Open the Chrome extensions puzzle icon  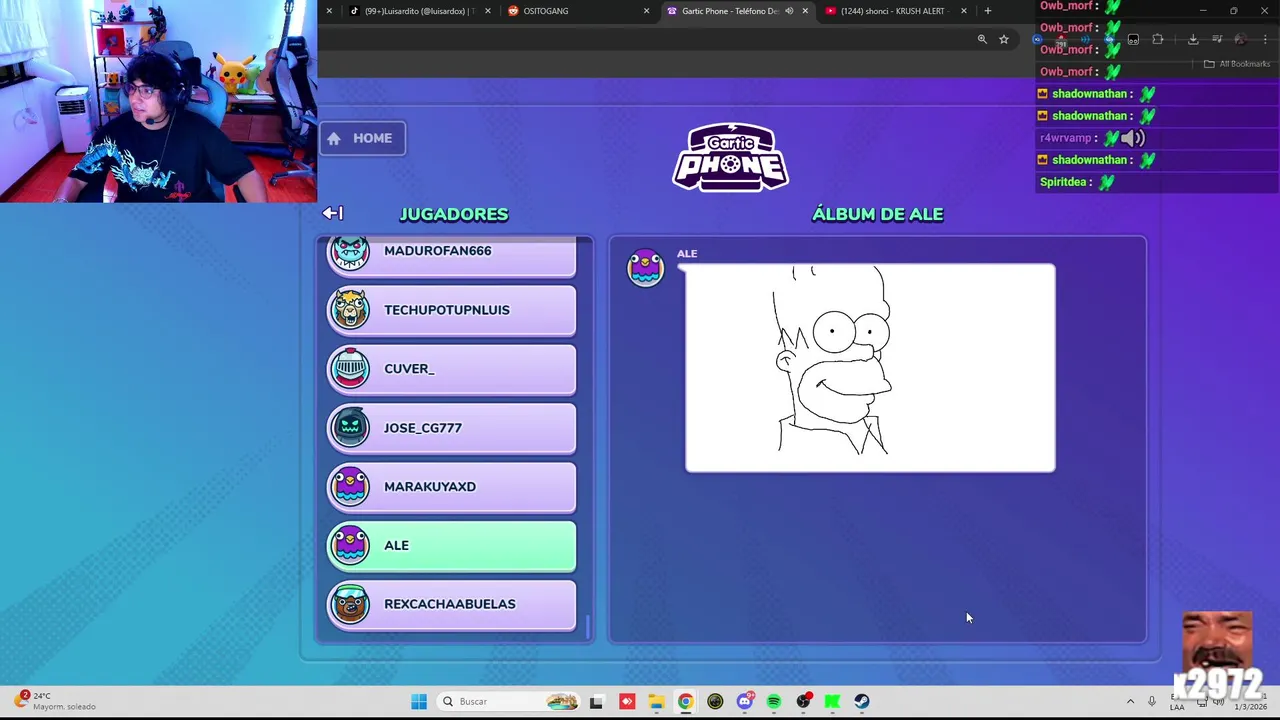click(x=1158, y=39)
